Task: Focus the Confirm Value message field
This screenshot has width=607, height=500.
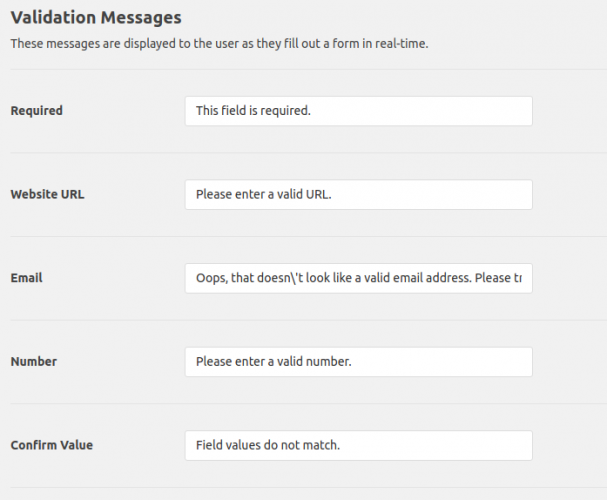Action: pos(358,445)
